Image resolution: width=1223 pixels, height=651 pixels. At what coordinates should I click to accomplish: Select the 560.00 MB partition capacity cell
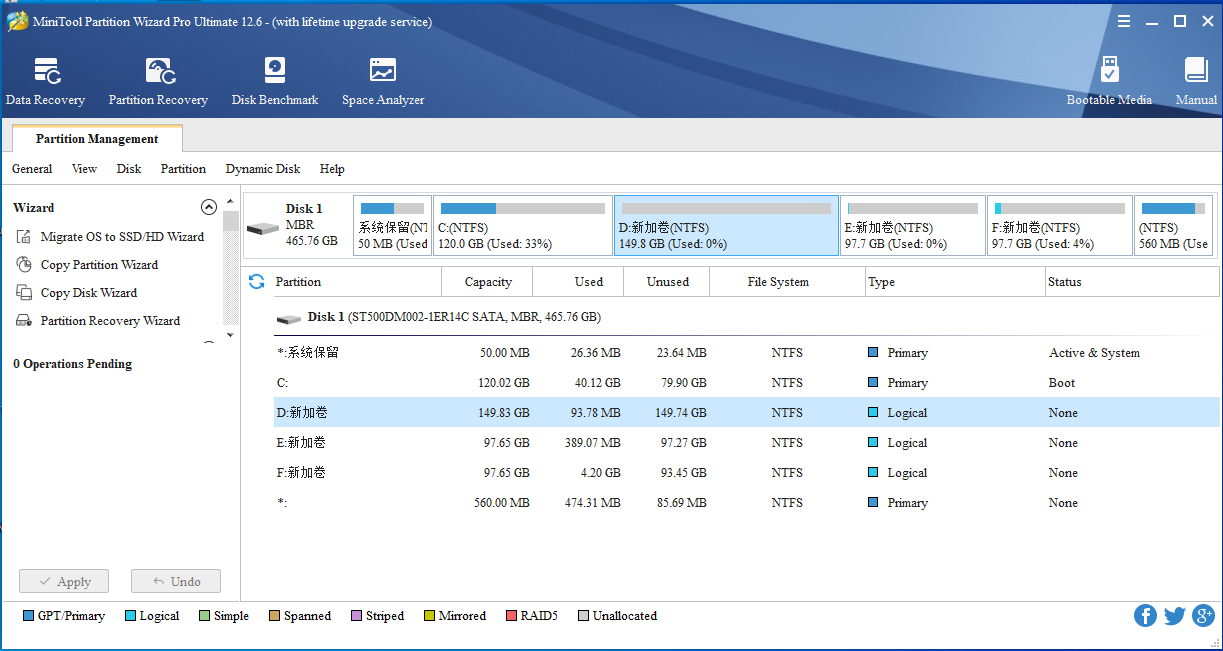pyautogui.click(x=502, y=503)
